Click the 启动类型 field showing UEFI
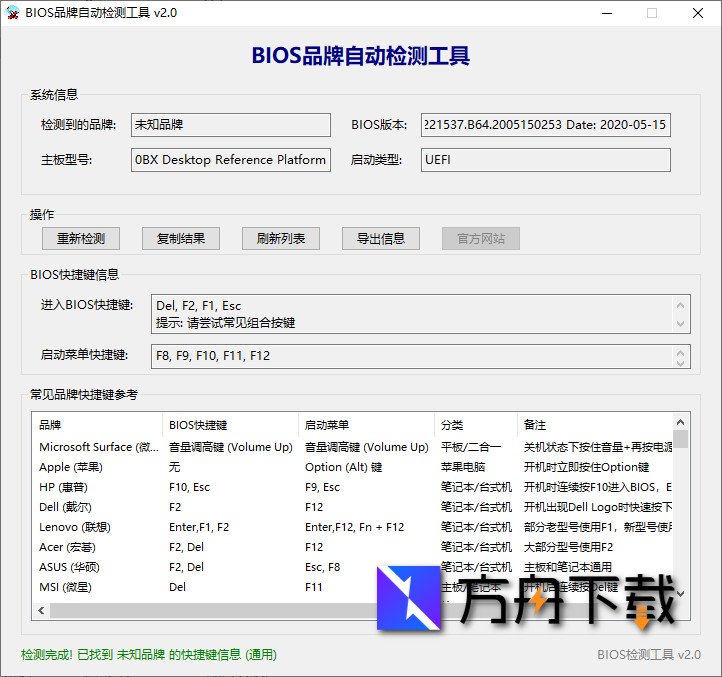This screenshot has height=677, width=722. coord(546,160)
